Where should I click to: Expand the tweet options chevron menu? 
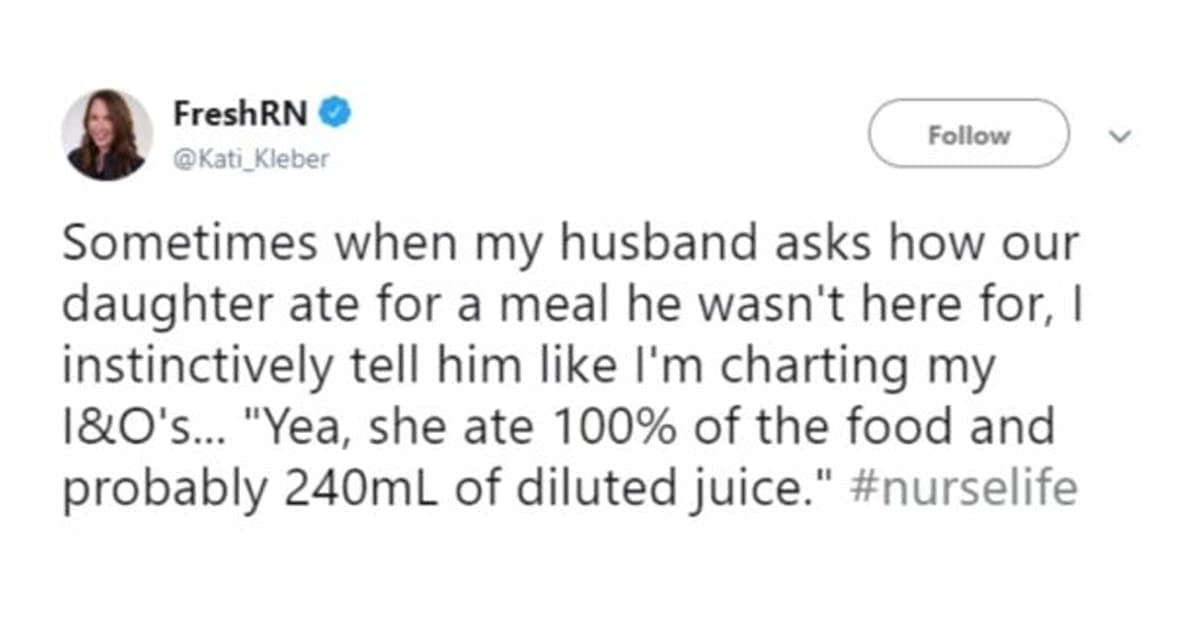(1119, 134)
